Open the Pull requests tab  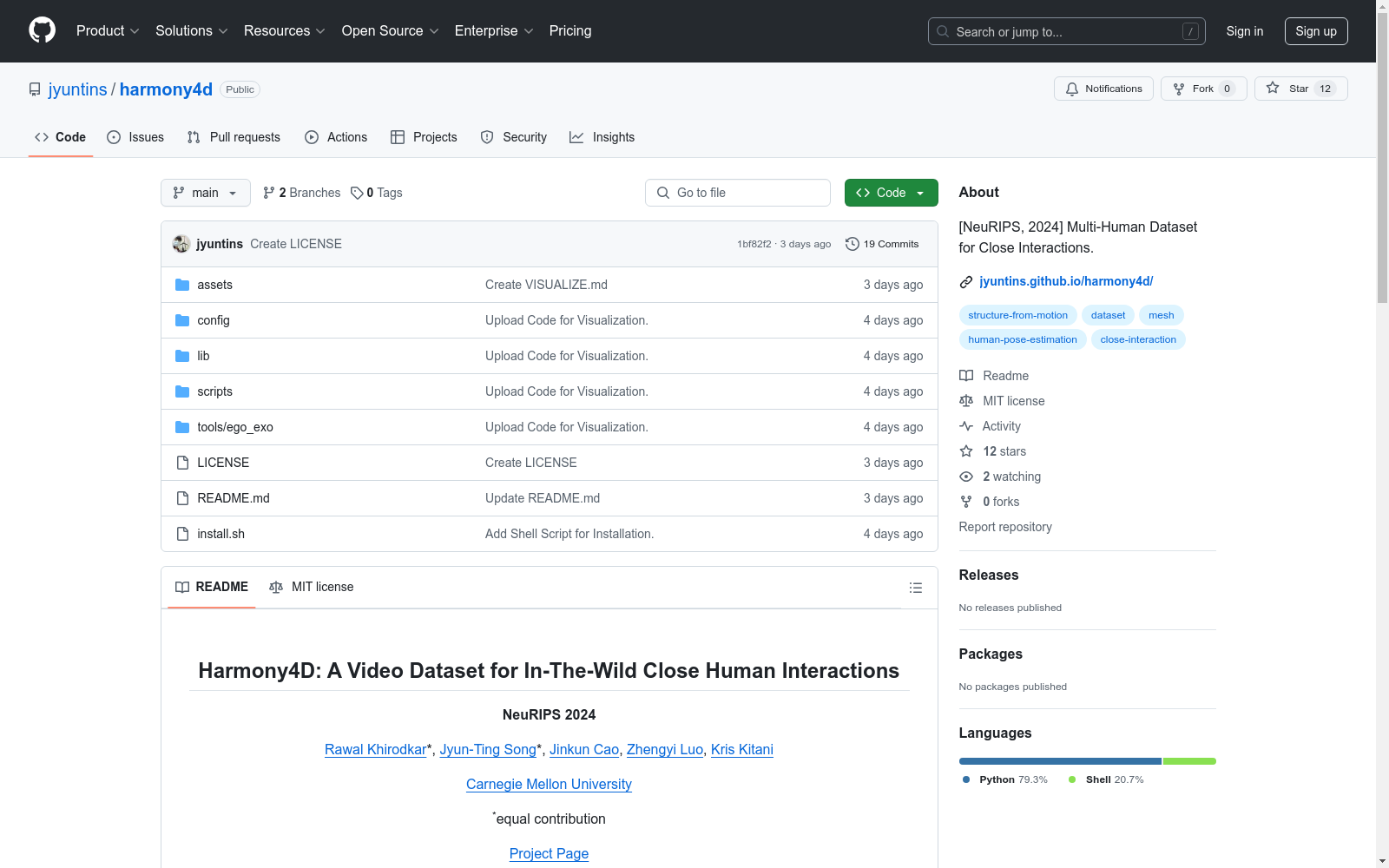pyautogui.click(x=234, y=137)
